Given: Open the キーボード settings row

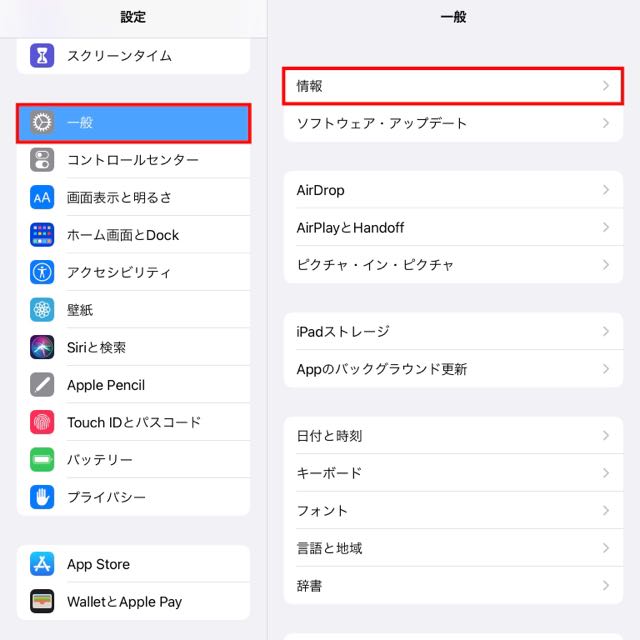Looking at the screenshot, I should [453, 473].
